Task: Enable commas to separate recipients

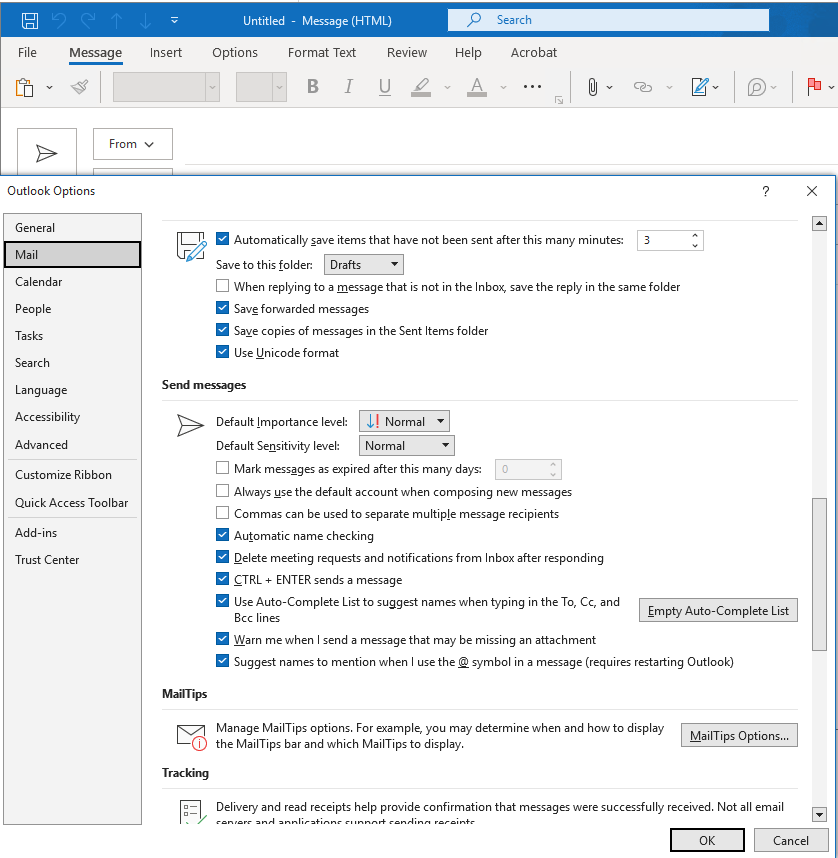Action: [x=222, y=513]
